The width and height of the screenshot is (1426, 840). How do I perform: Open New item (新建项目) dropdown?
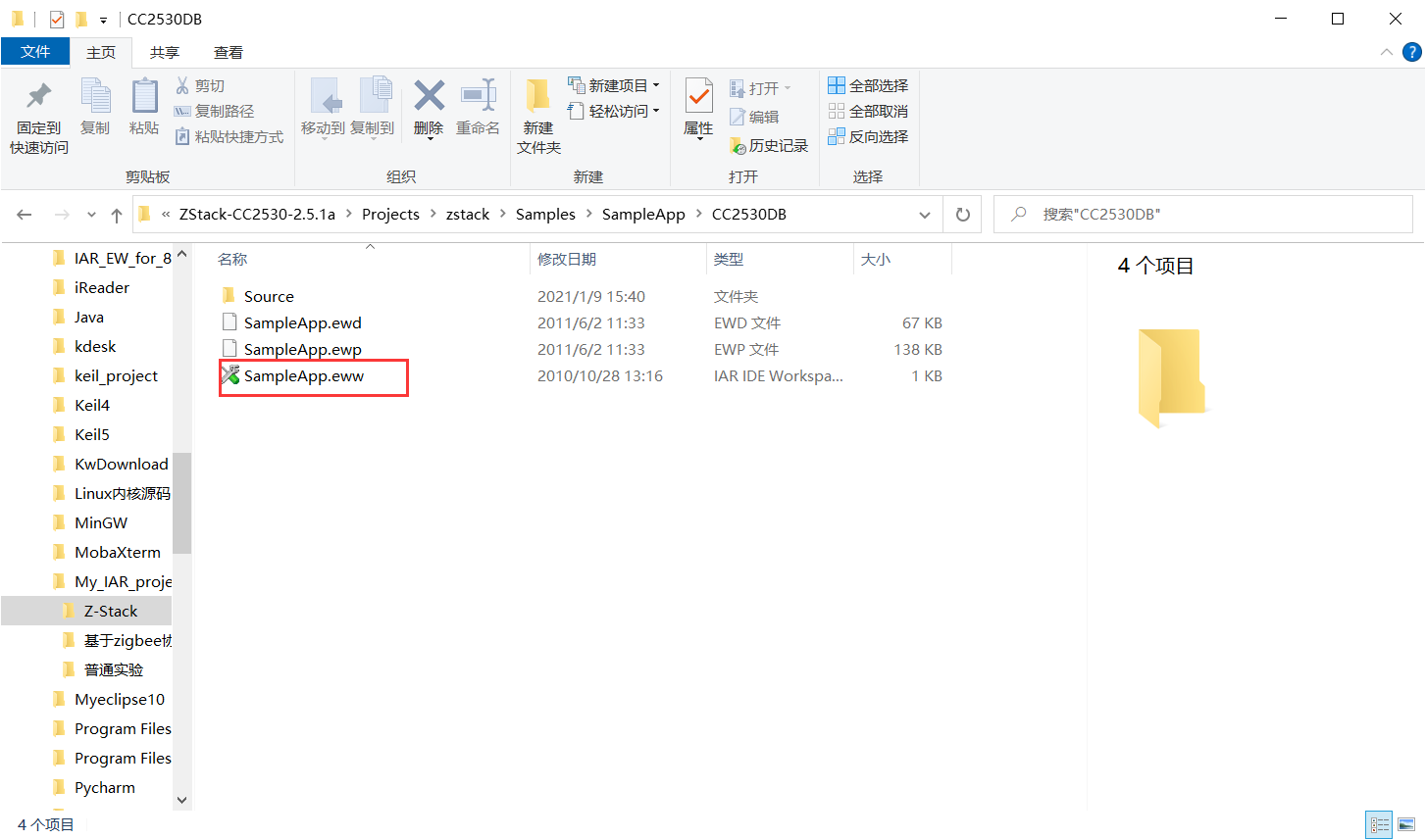(x=614, y=86)
